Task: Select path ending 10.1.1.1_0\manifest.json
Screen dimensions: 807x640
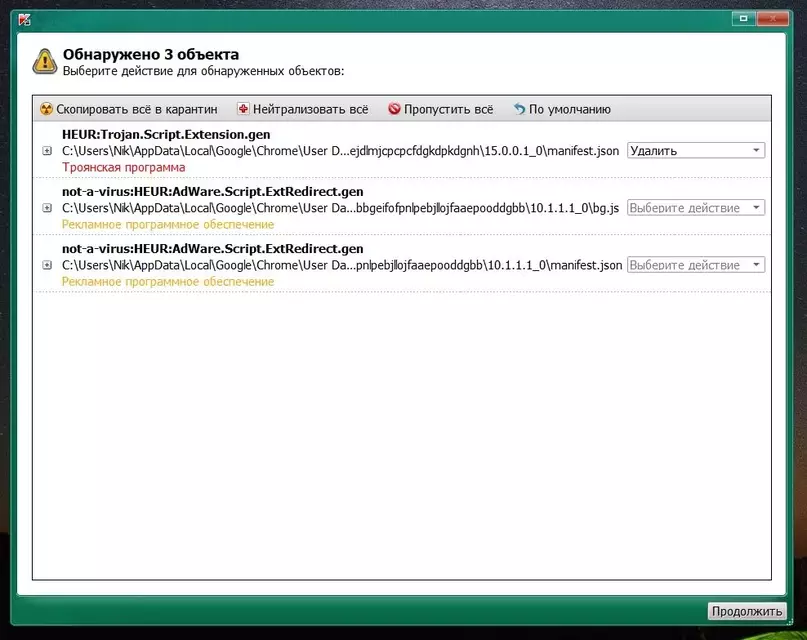Action: [x=342, y=265]
